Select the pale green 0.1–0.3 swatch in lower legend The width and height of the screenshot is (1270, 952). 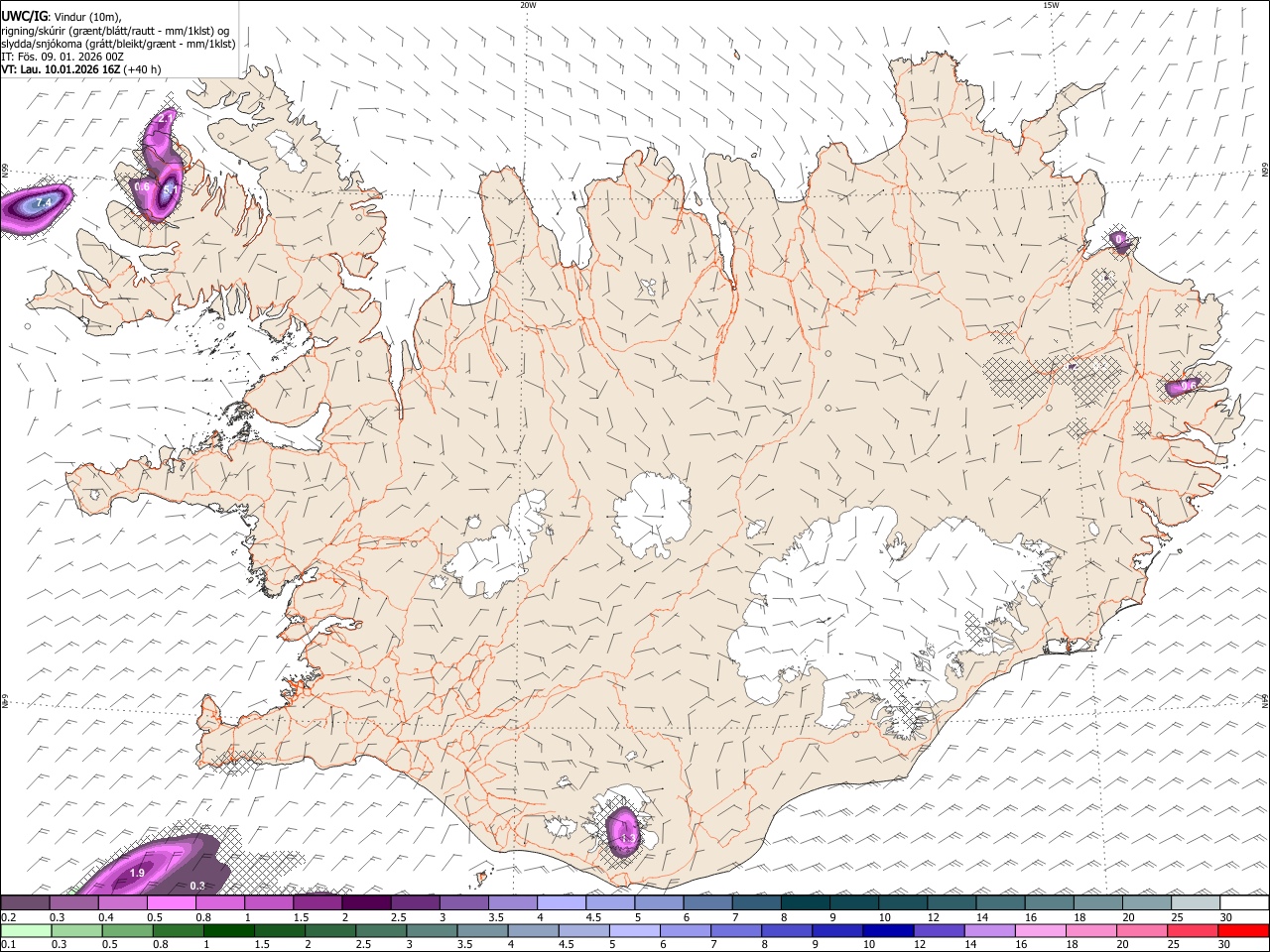point(25,931)
